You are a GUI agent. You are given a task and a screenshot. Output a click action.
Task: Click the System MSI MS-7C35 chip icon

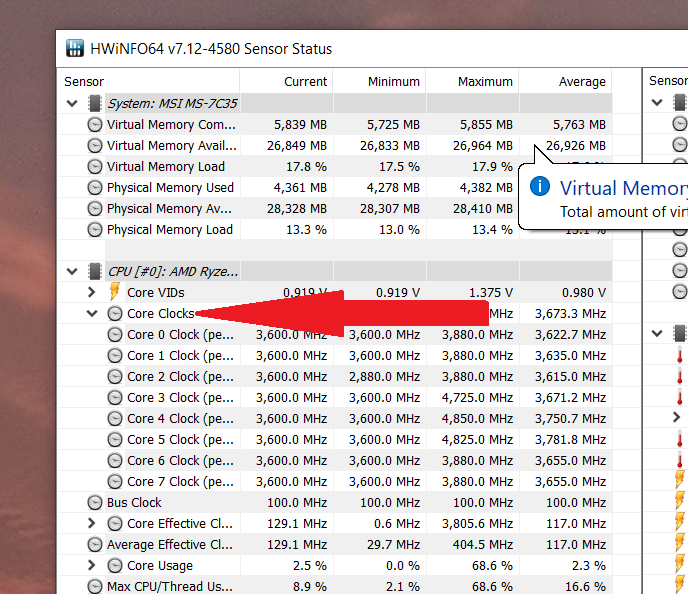pos(95,104)
